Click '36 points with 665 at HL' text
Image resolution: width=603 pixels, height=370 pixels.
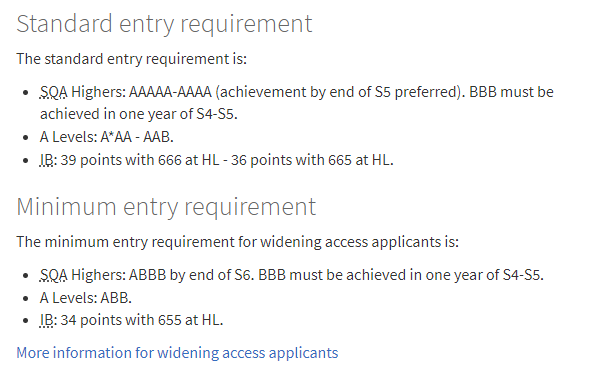click(x=310, y=160)
